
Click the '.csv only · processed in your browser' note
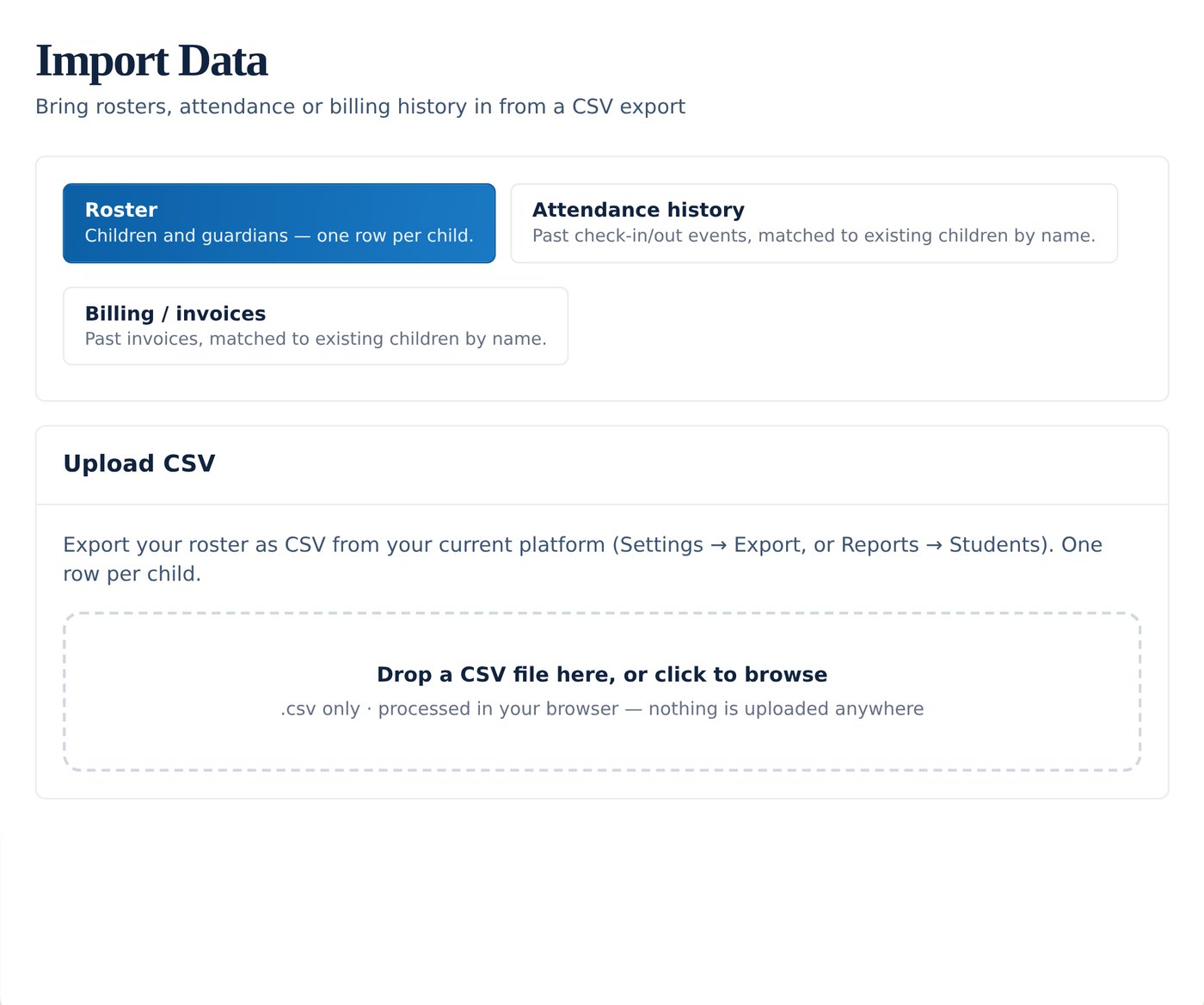[602, 708]
